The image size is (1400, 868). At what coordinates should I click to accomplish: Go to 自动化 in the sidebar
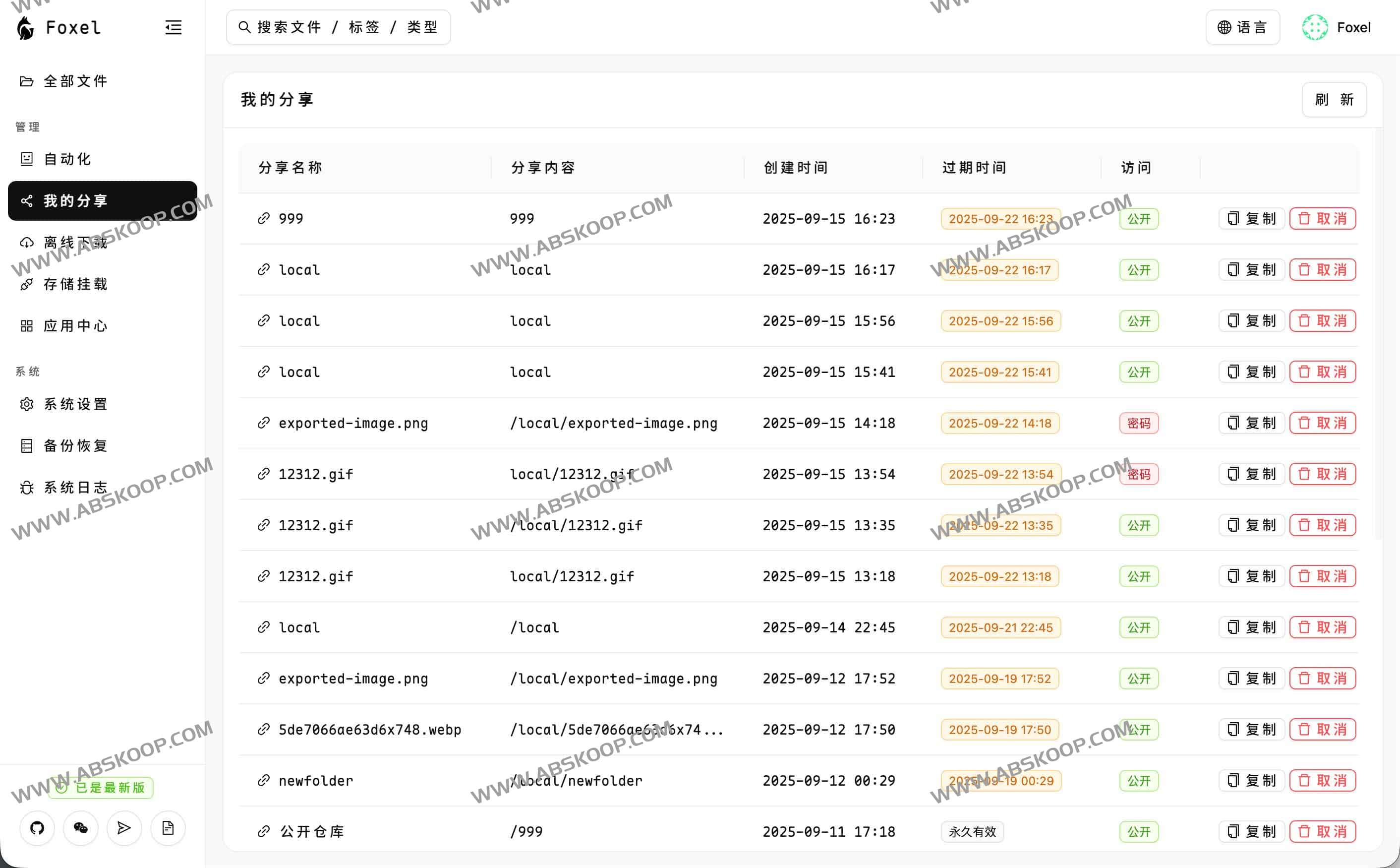click(x=68, y=159)
